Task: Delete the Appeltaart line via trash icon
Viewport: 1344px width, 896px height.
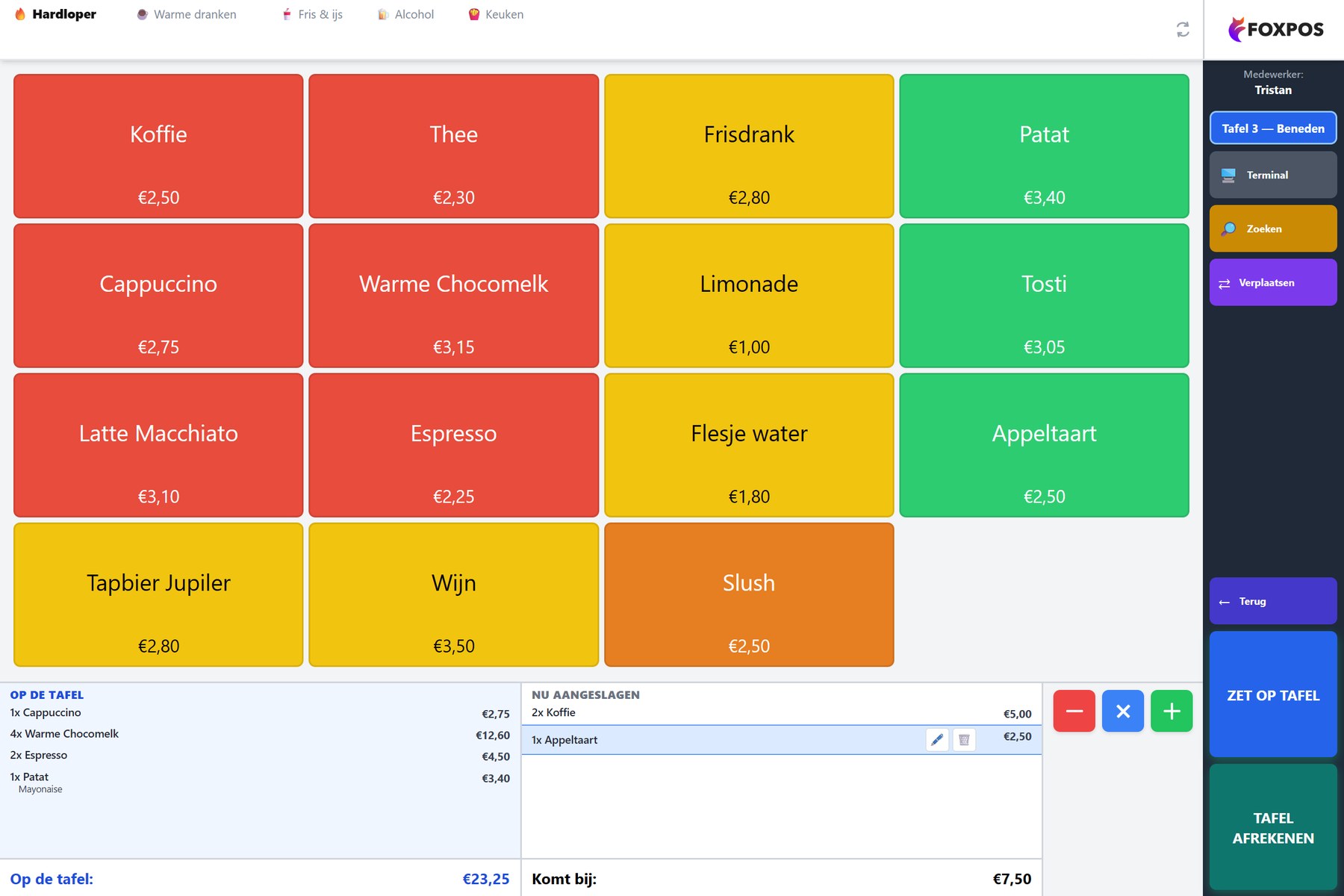Action: (x=964, y=740)
